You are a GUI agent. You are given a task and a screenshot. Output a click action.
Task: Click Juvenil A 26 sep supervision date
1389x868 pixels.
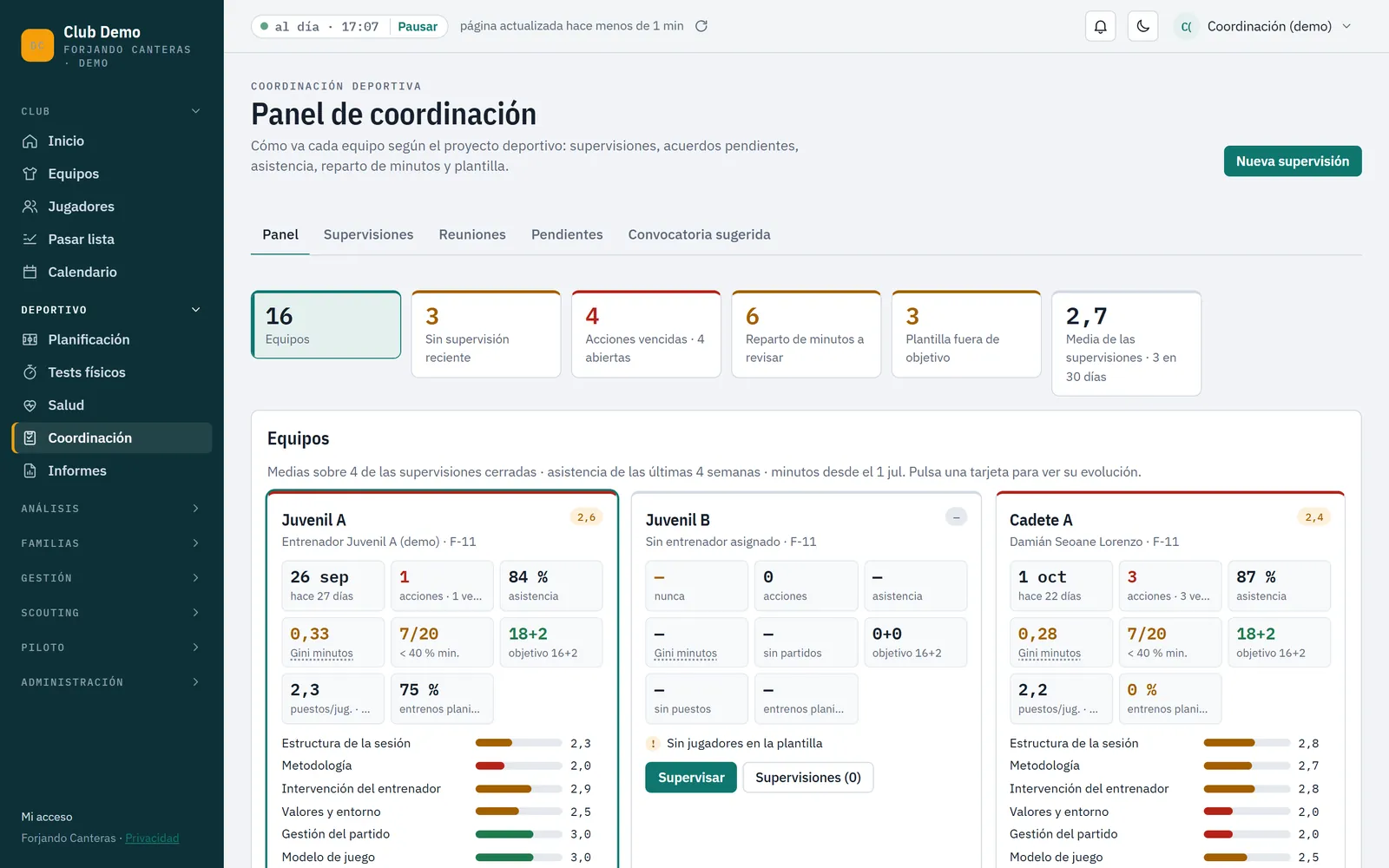[333, 586]
